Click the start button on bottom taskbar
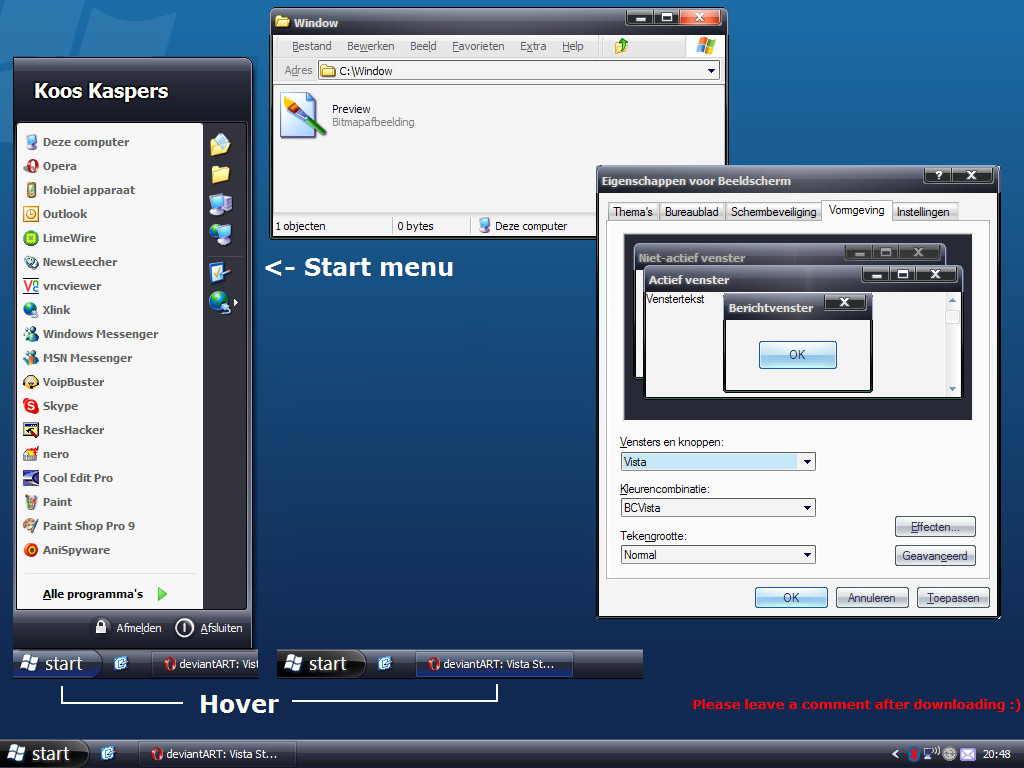 [x=43, y=754]
